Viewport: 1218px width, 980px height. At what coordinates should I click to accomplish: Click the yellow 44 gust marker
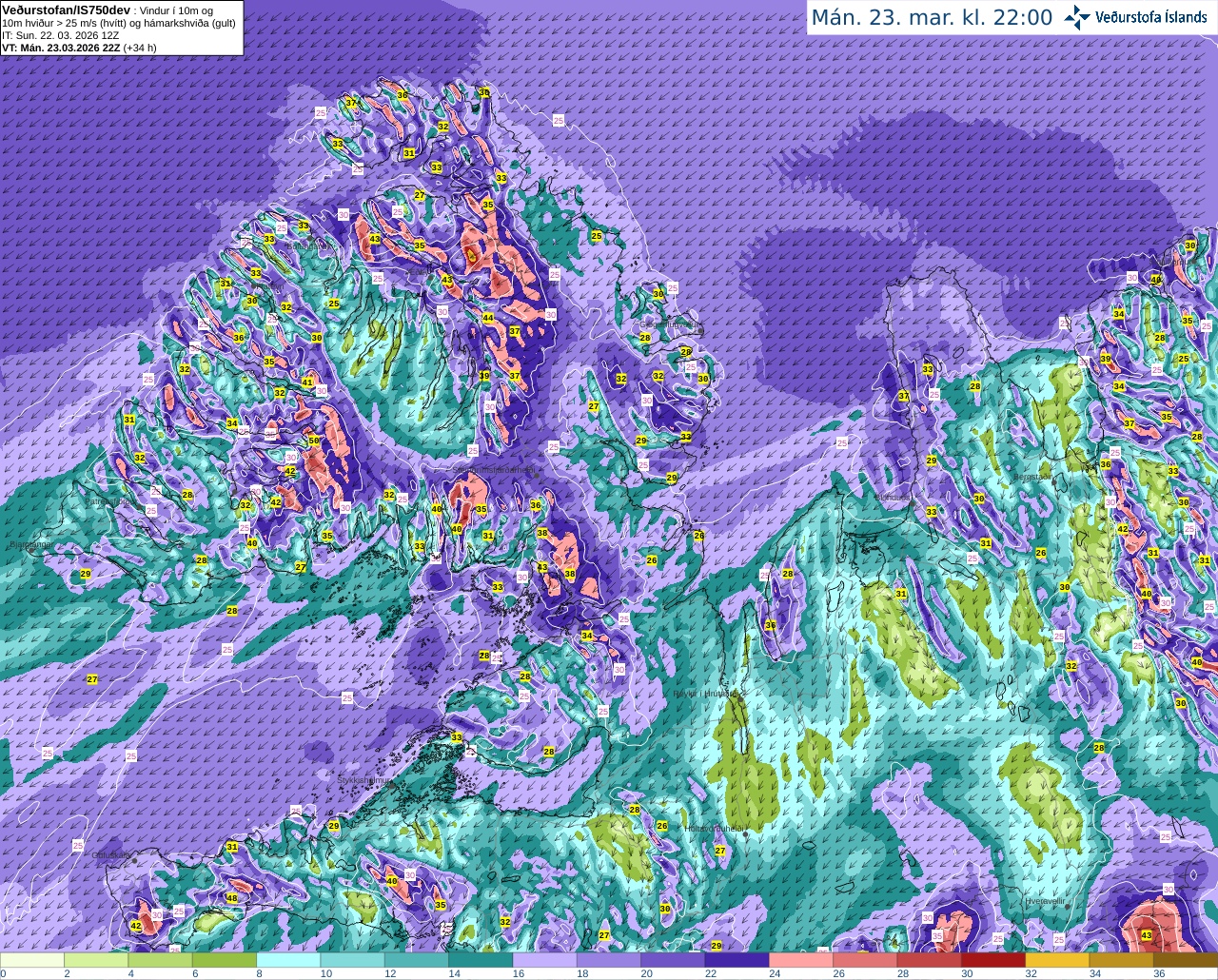[x=488, y=318]
